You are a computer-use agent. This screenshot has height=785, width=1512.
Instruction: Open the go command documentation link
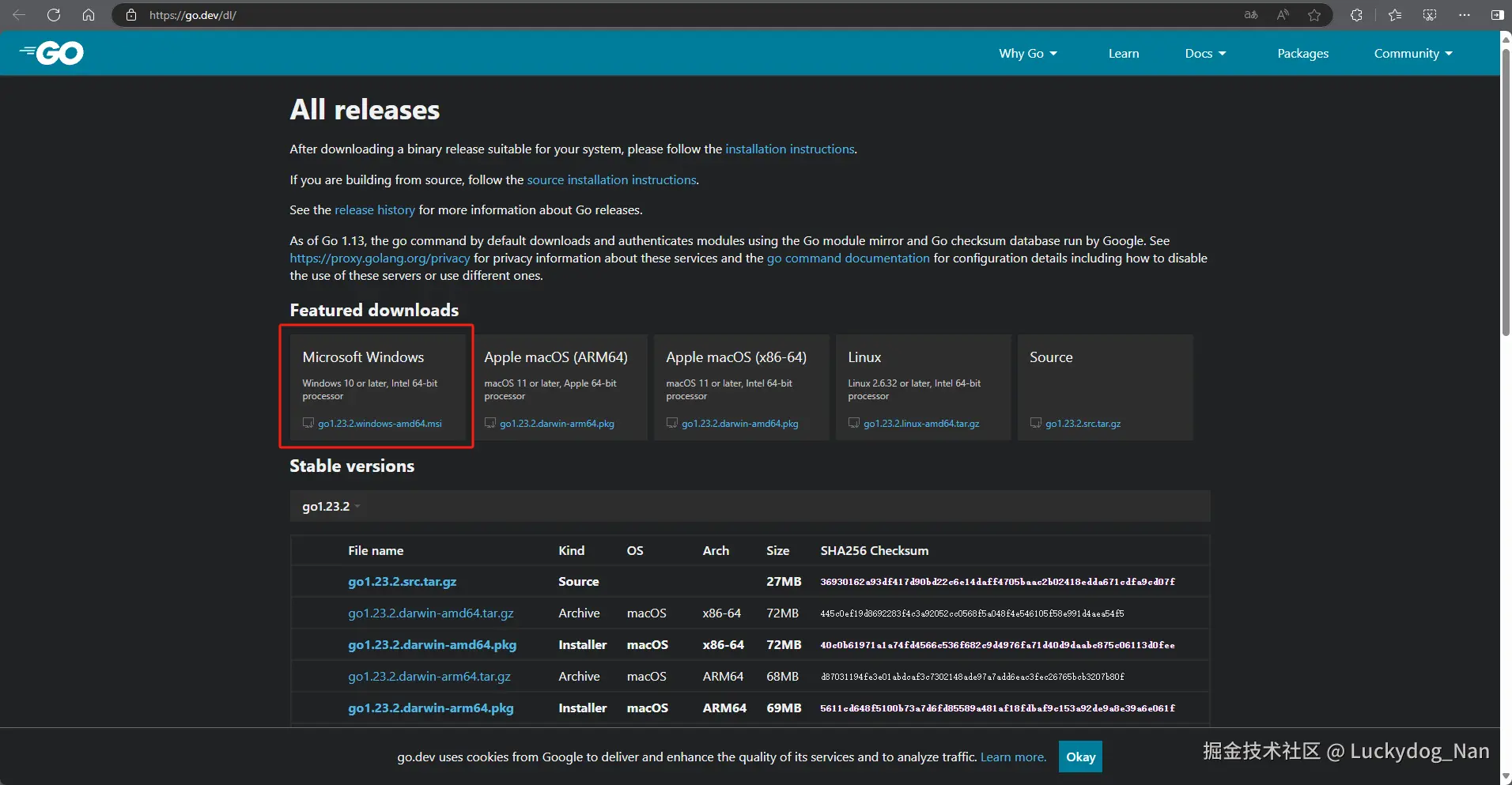(849, 258)
